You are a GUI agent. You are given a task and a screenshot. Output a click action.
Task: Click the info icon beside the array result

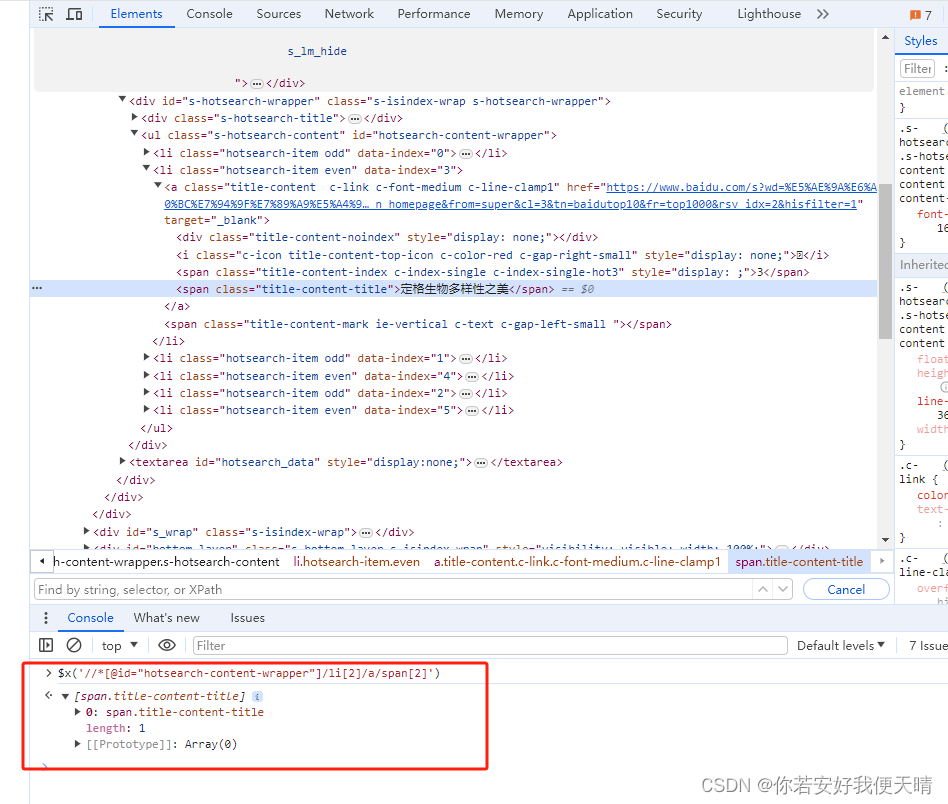(257, 696)
